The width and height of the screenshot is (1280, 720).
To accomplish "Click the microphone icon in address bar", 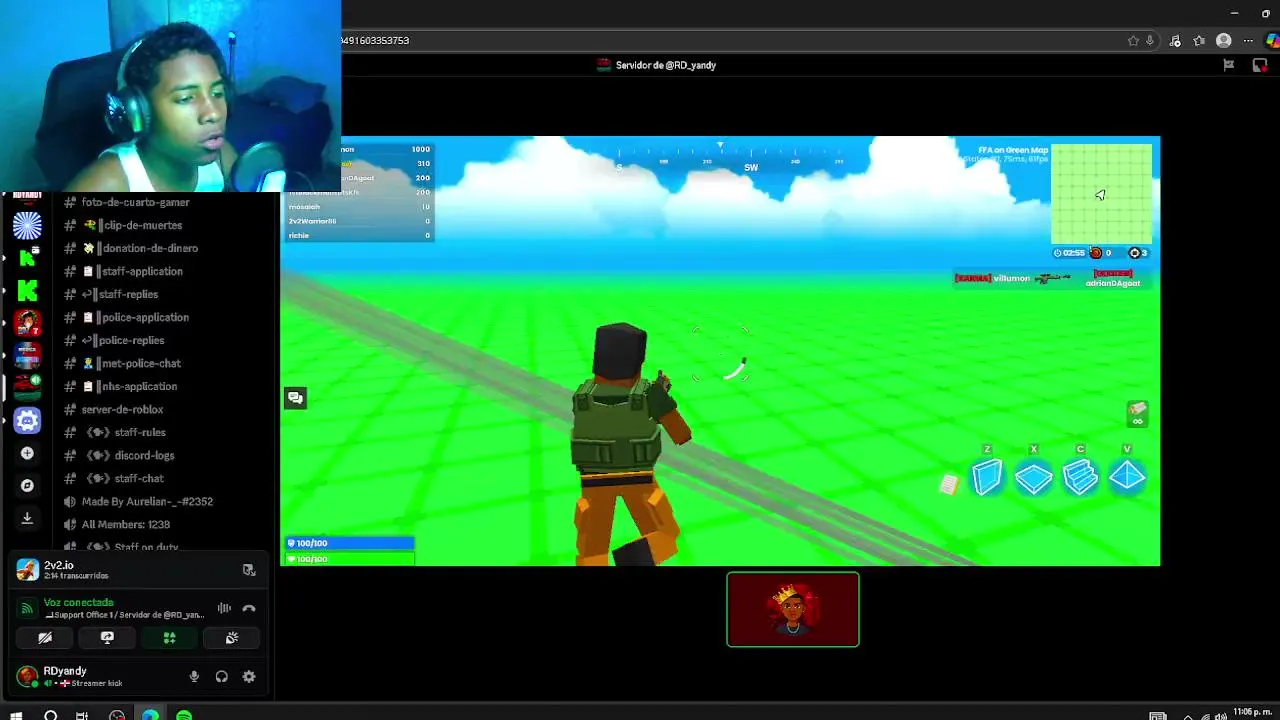I will tap(1150, 41).
